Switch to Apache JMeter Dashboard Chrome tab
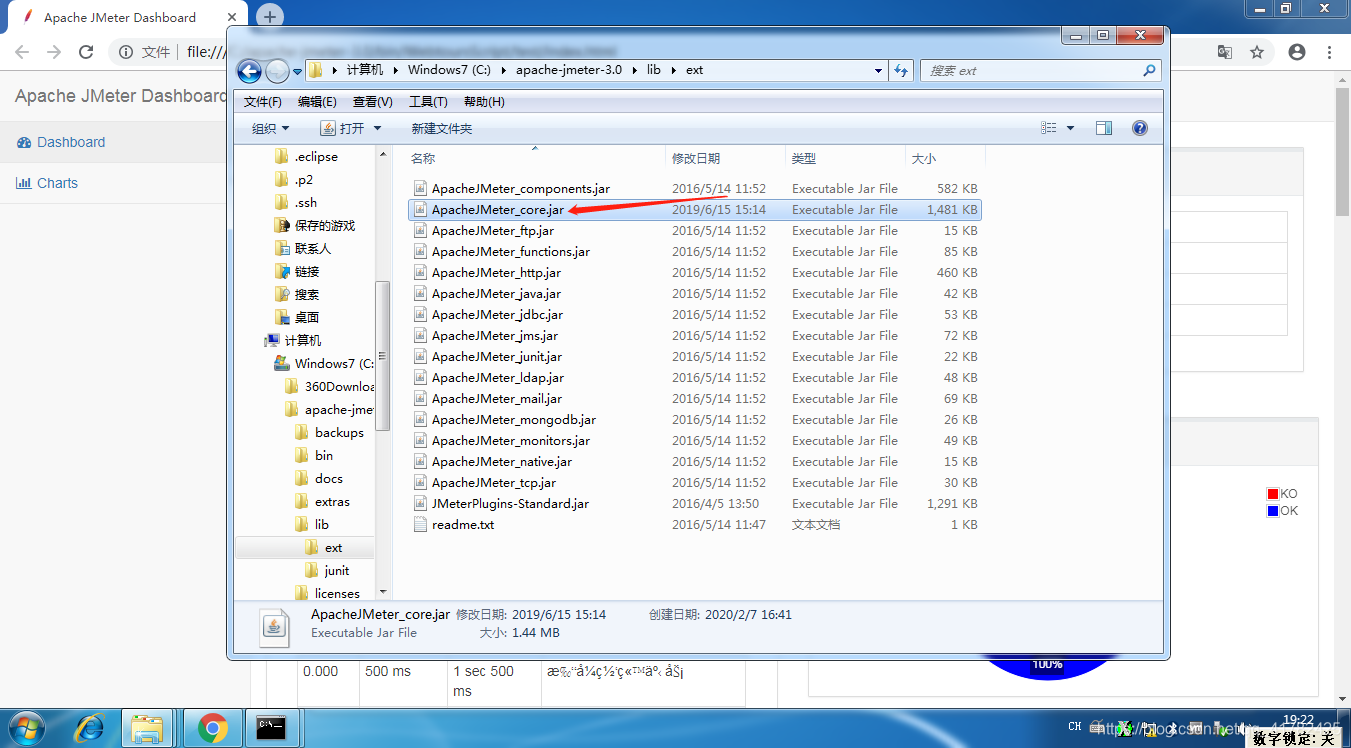The height and width of the screenshot is (748, 1351). click(x=120, y=17)
